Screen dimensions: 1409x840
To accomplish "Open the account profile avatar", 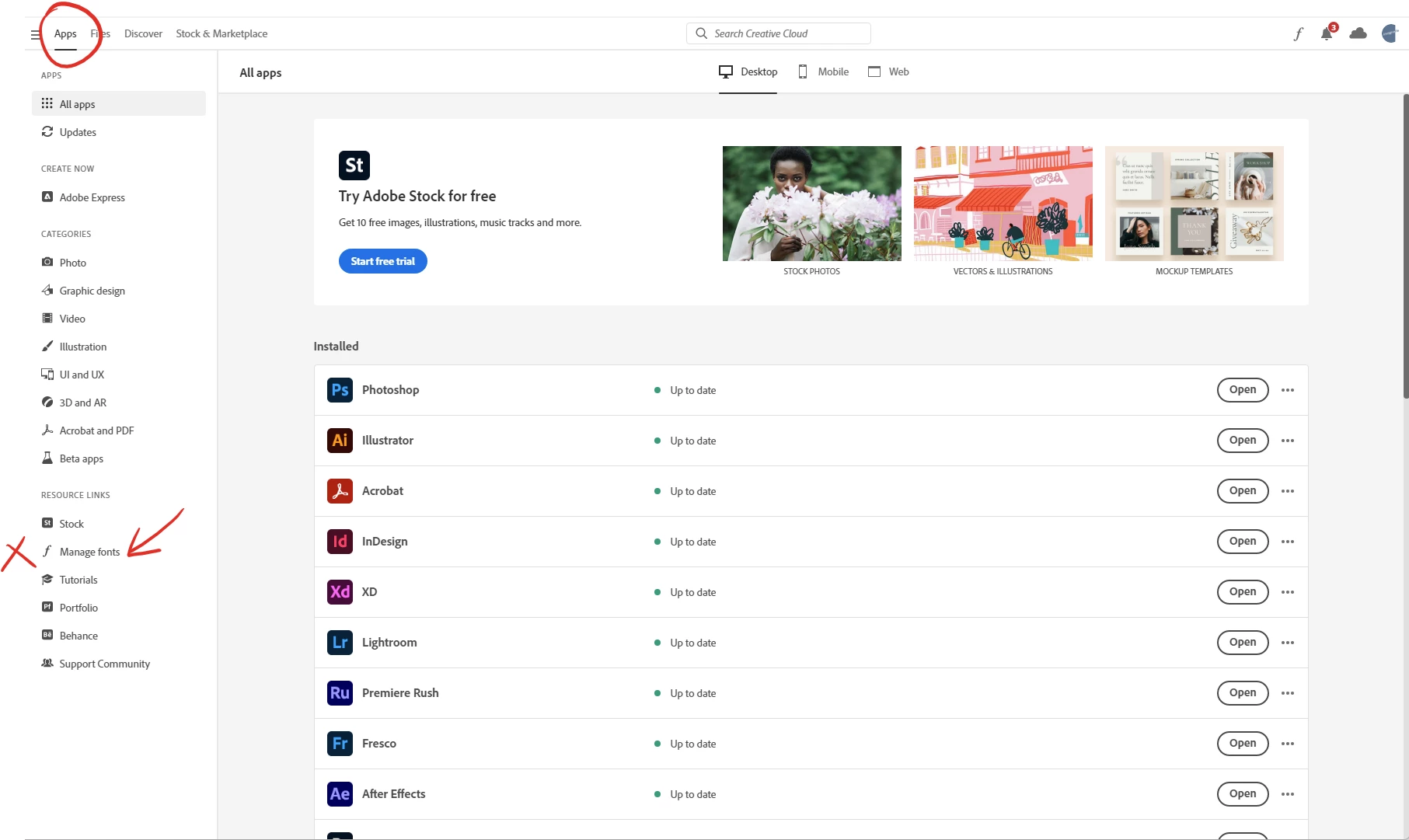I will click(1390, 33).
